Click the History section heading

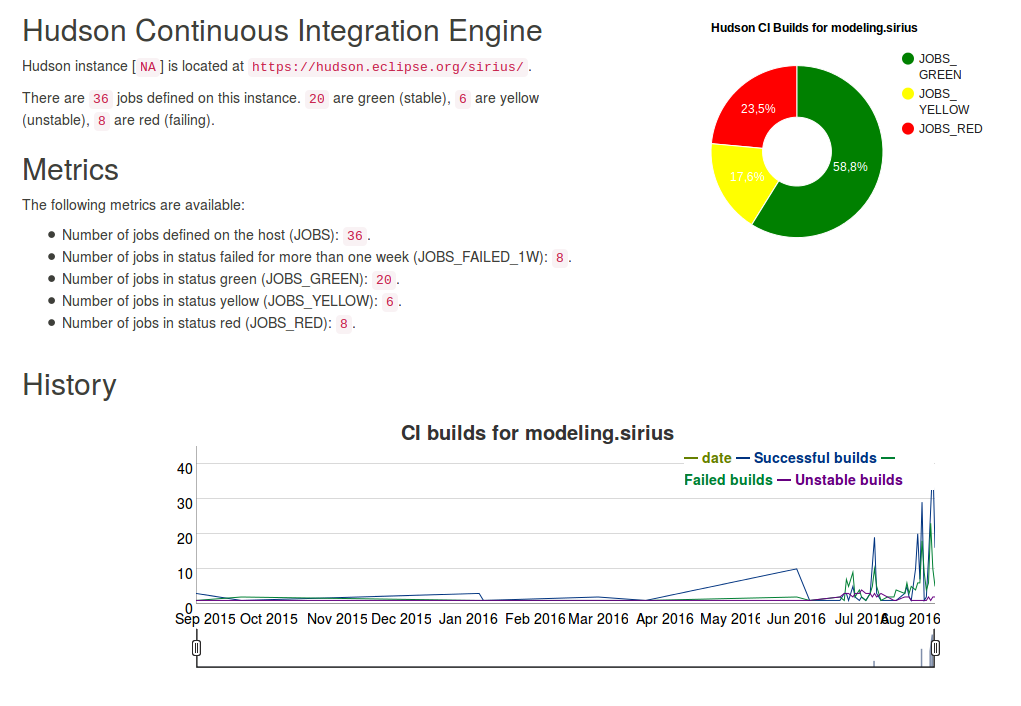(x=69, y=385)
